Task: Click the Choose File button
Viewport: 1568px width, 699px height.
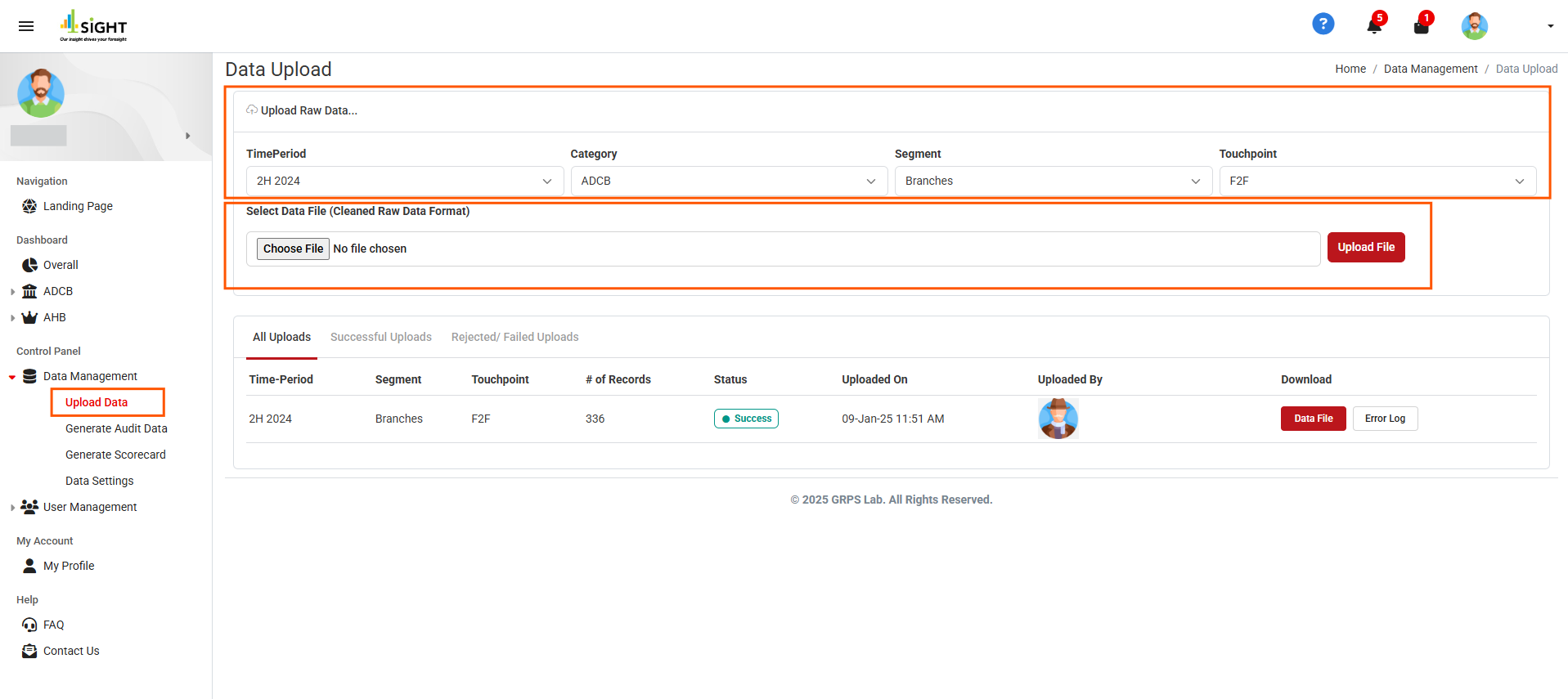Action: (x=293, y=249)
